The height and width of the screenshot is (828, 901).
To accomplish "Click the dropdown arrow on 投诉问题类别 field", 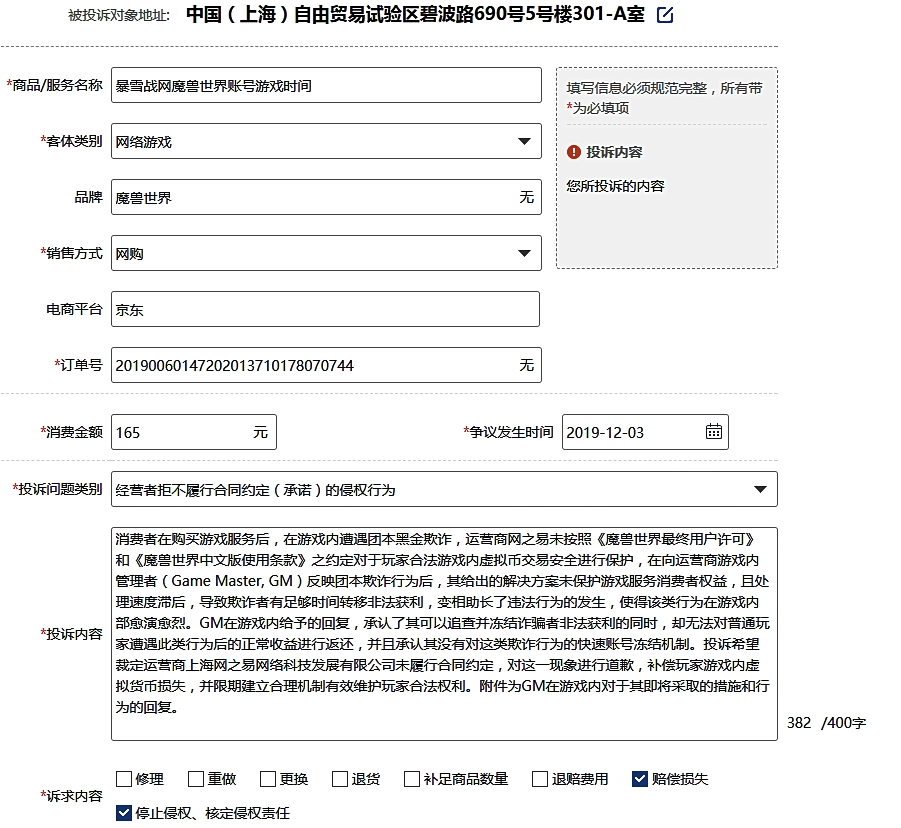I will tap(761, 489).
